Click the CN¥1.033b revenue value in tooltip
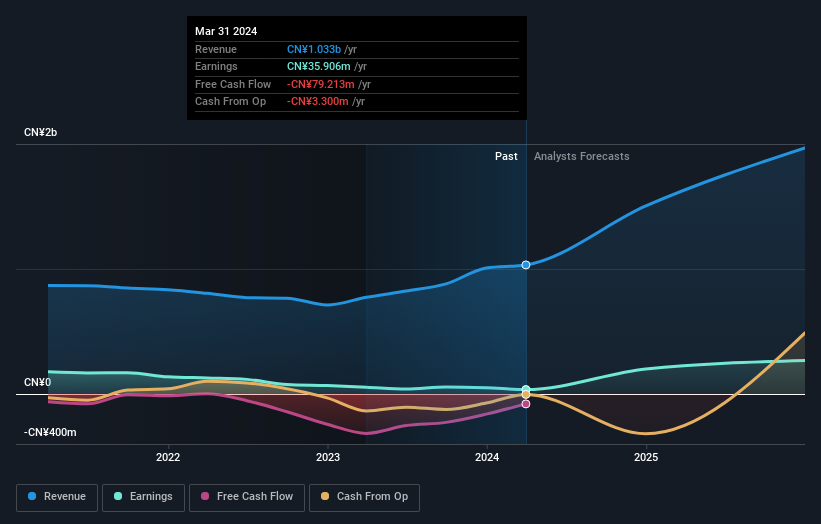Image resolution: width=821 pixels, height=524 pixels. point(314,49)
